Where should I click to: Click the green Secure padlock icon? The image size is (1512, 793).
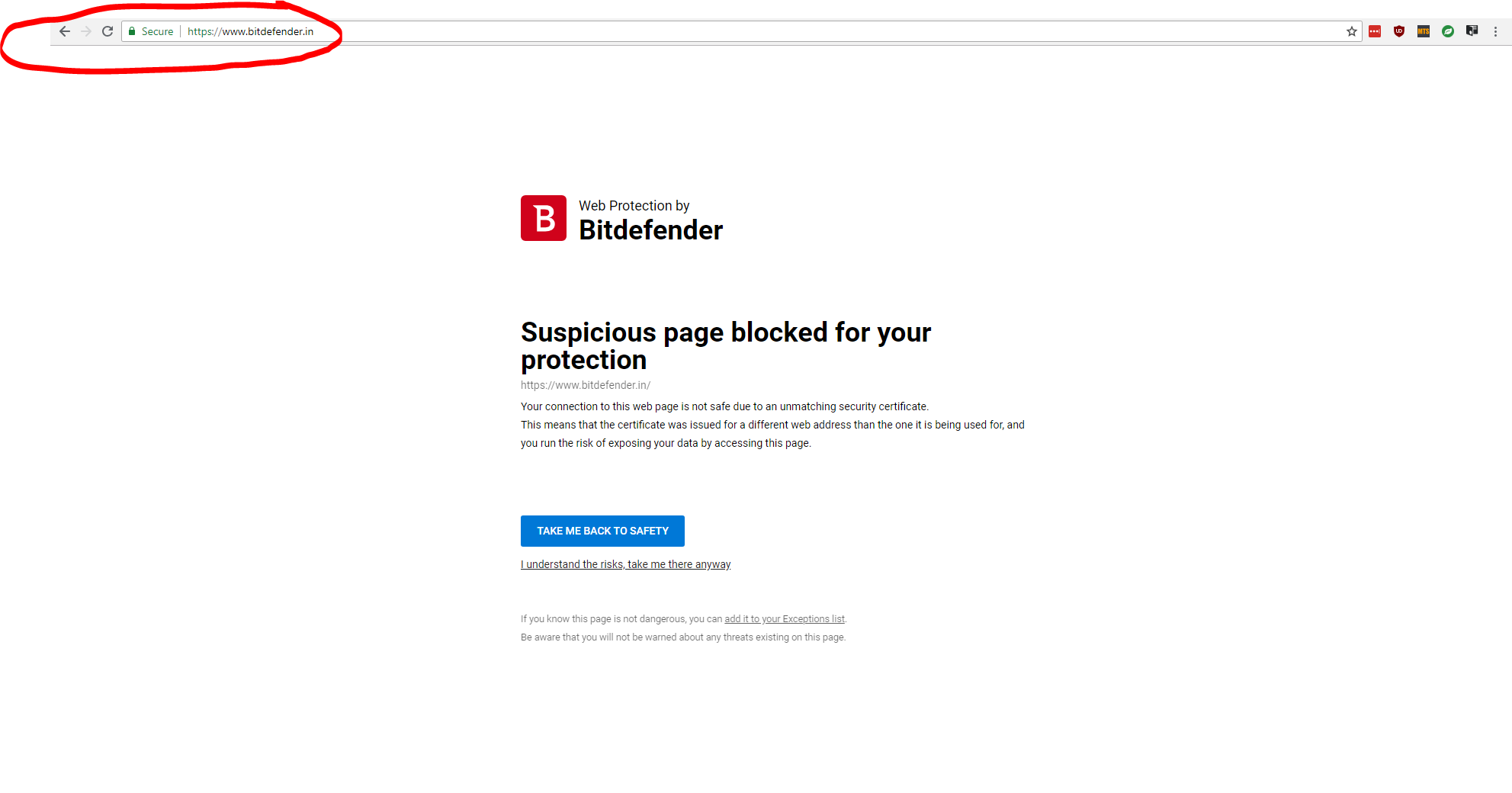coord(132,31)
